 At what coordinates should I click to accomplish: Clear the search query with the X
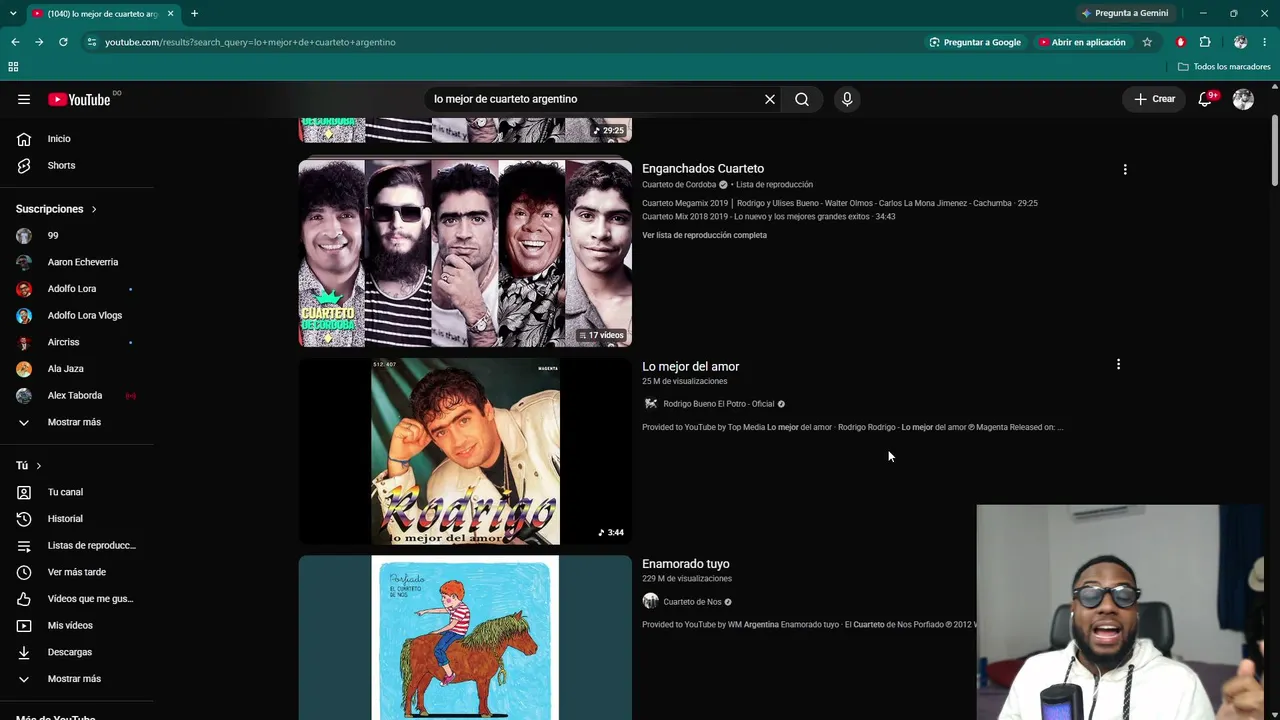770,99
